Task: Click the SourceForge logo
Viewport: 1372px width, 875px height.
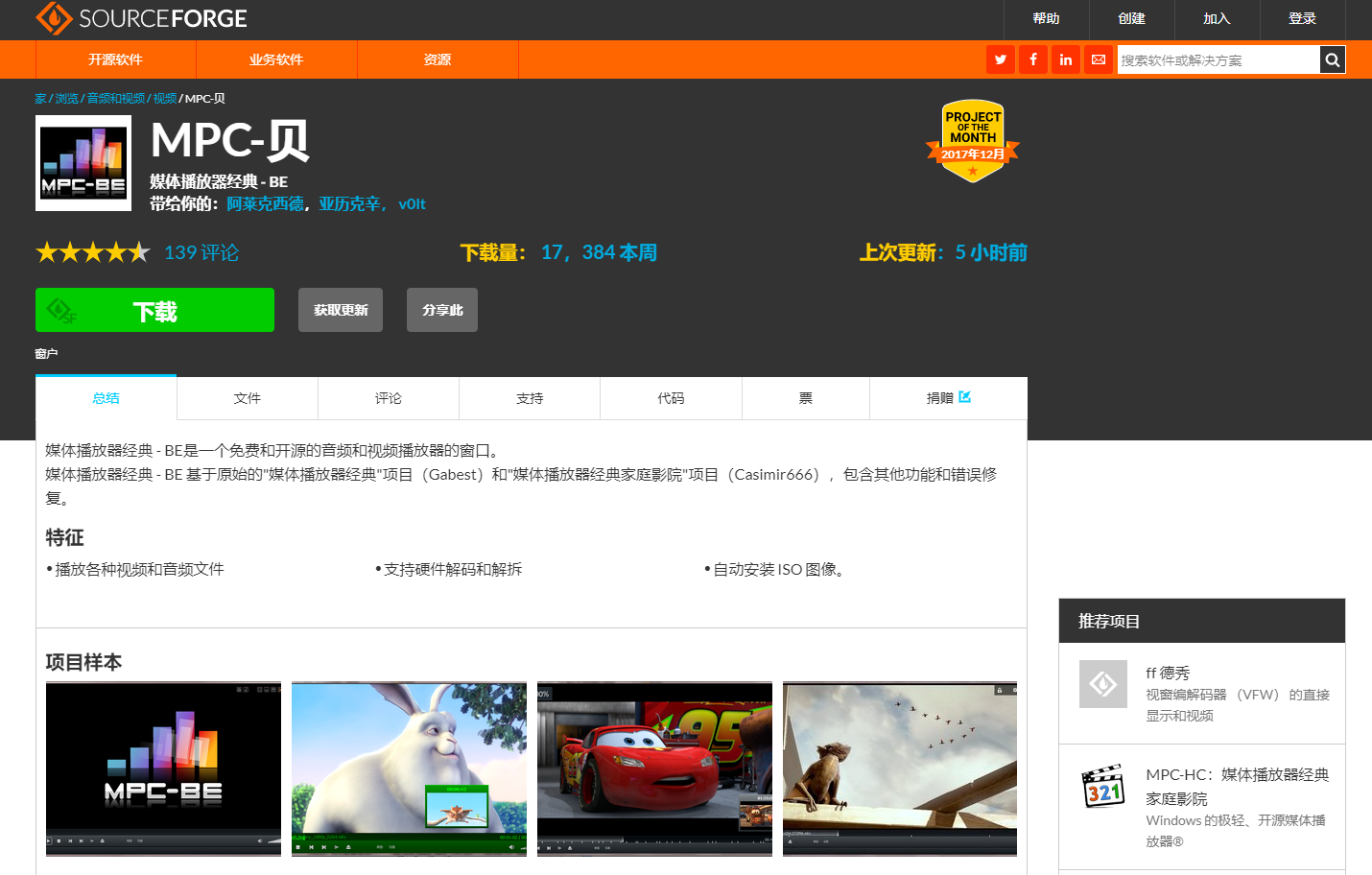Action: [x=141, y=18]
